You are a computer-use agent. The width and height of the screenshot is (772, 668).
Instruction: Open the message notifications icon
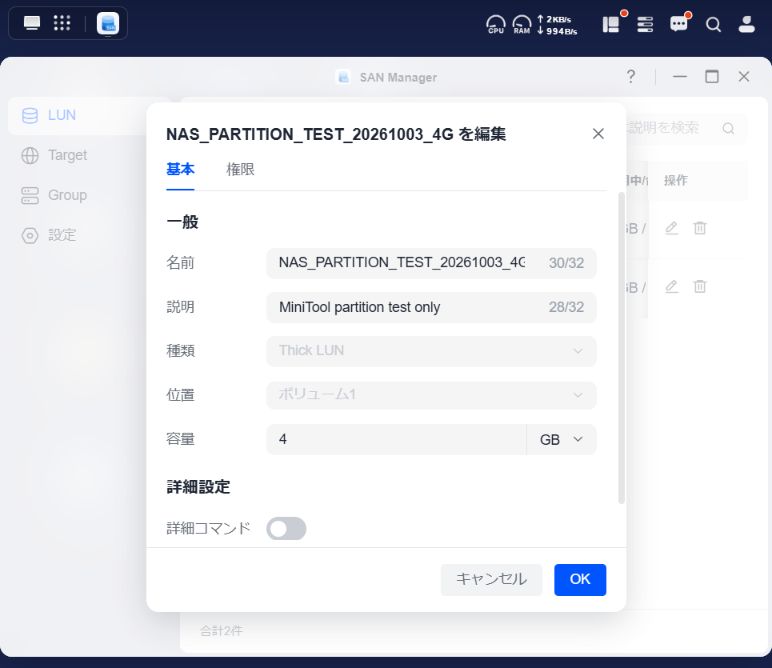(679, 24)
